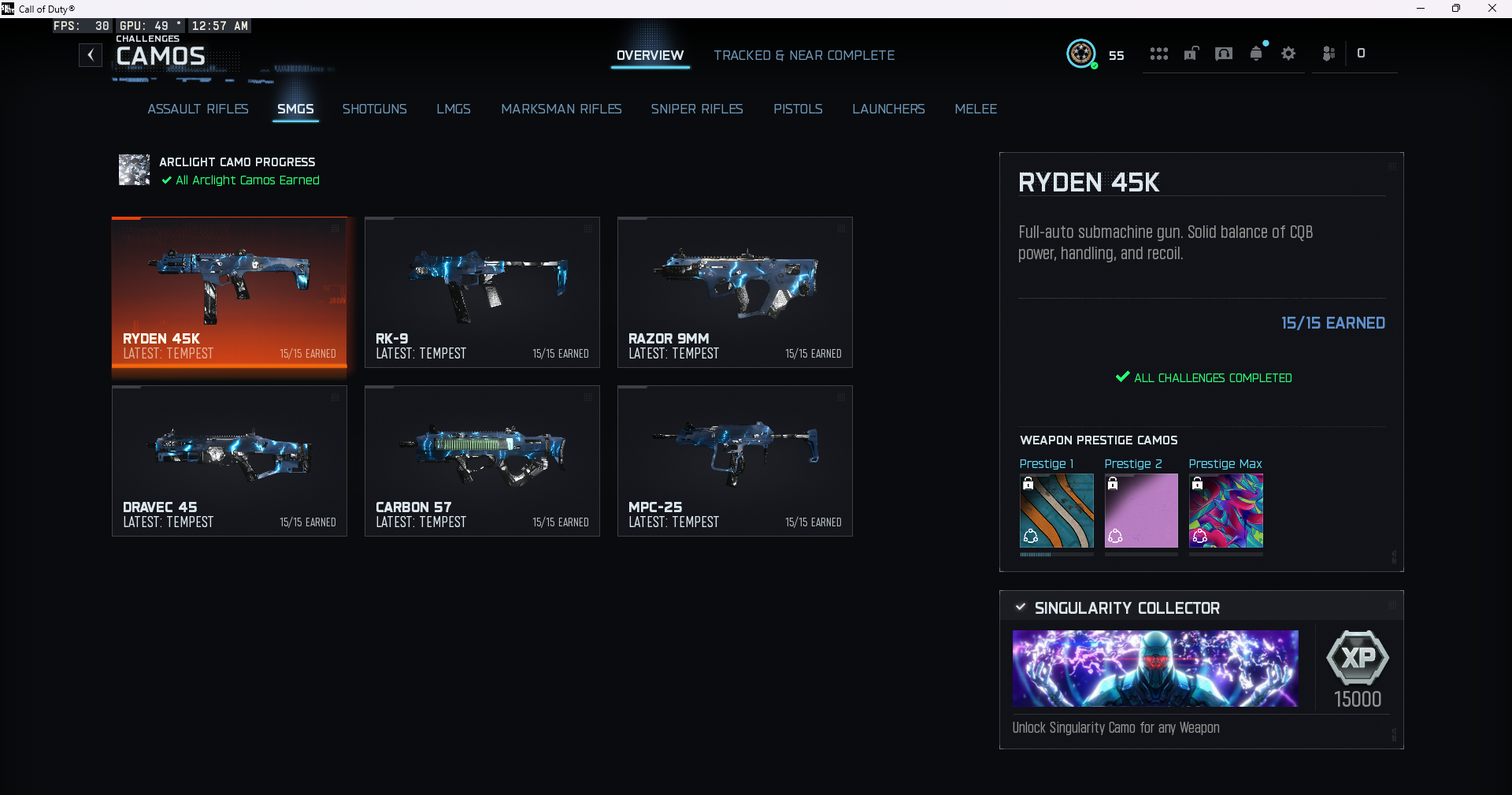This screenshot has width=1512, height=795.
Task: Click the padlock on the Prestige 1 camo
Action: click(1028, 484)
